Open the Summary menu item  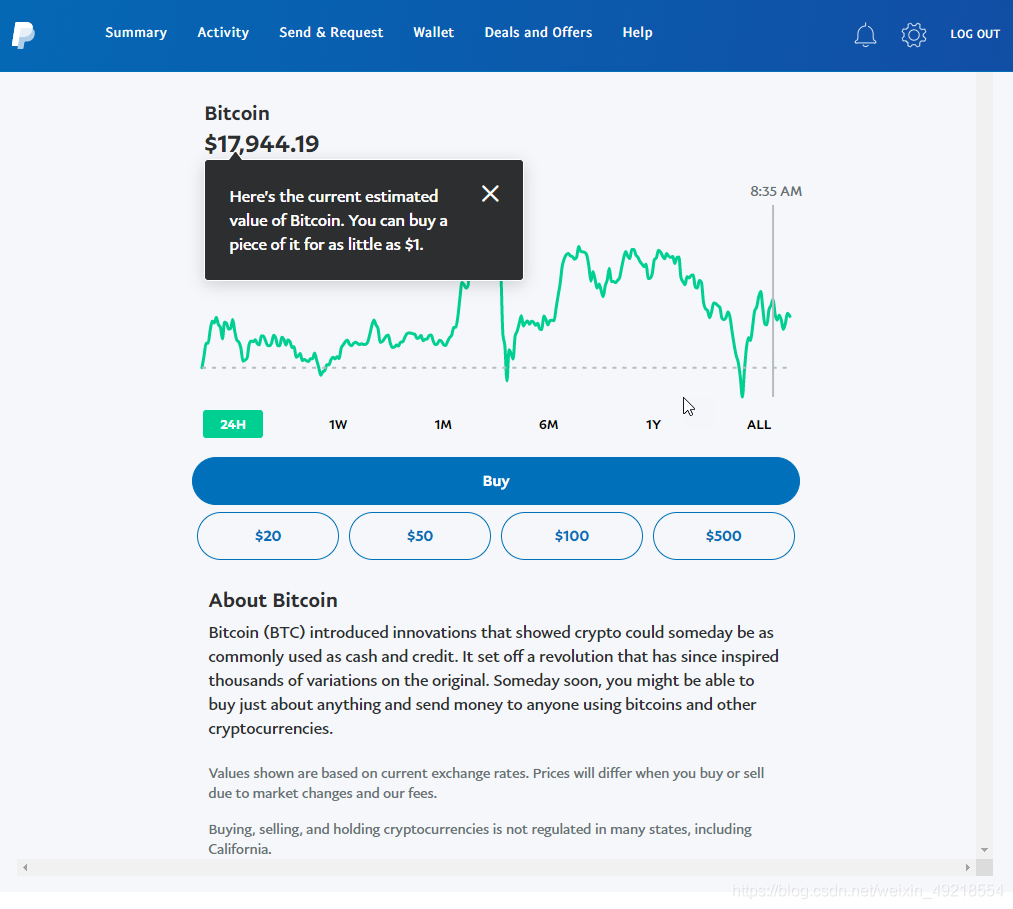tap(136, 32)
